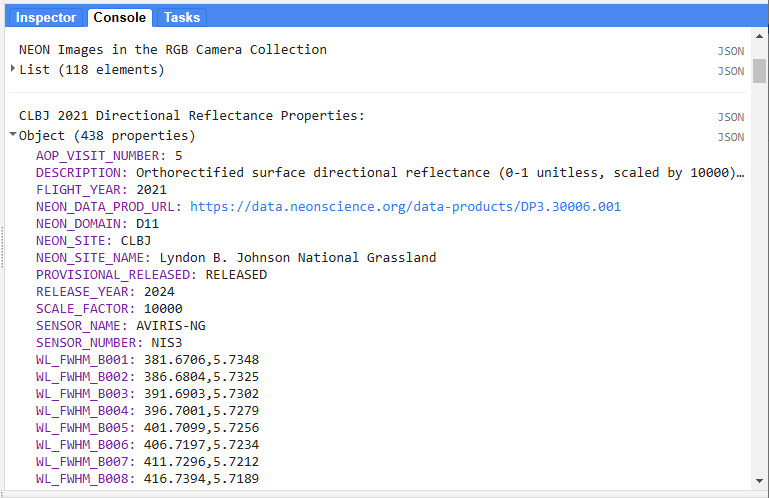769x498 pixels.
Task: Select the WL_FWHM_B007 property row
Action: (147, 462)
